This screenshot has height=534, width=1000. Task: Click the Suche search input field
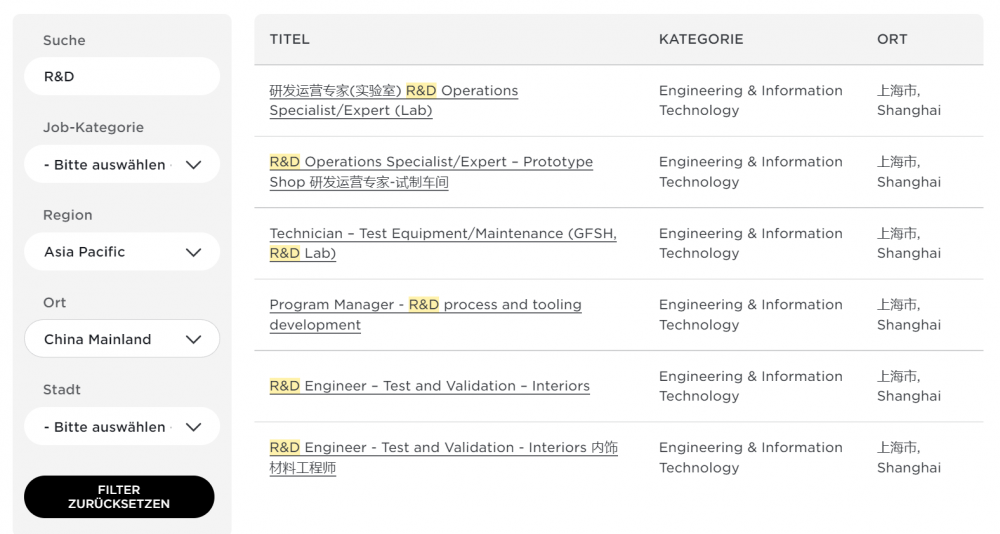(x=121, y=77)
